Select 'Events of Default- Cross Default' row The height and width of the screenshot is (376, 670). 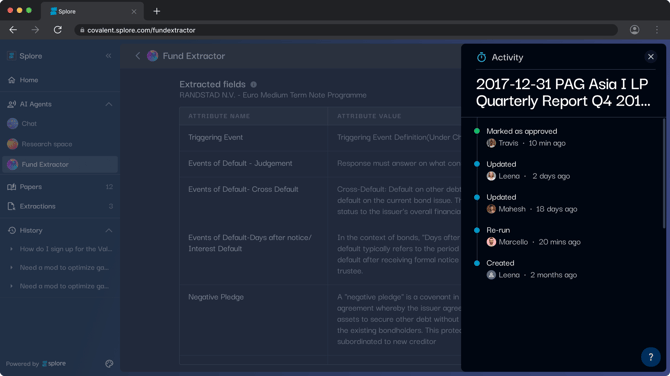[320, 200]
